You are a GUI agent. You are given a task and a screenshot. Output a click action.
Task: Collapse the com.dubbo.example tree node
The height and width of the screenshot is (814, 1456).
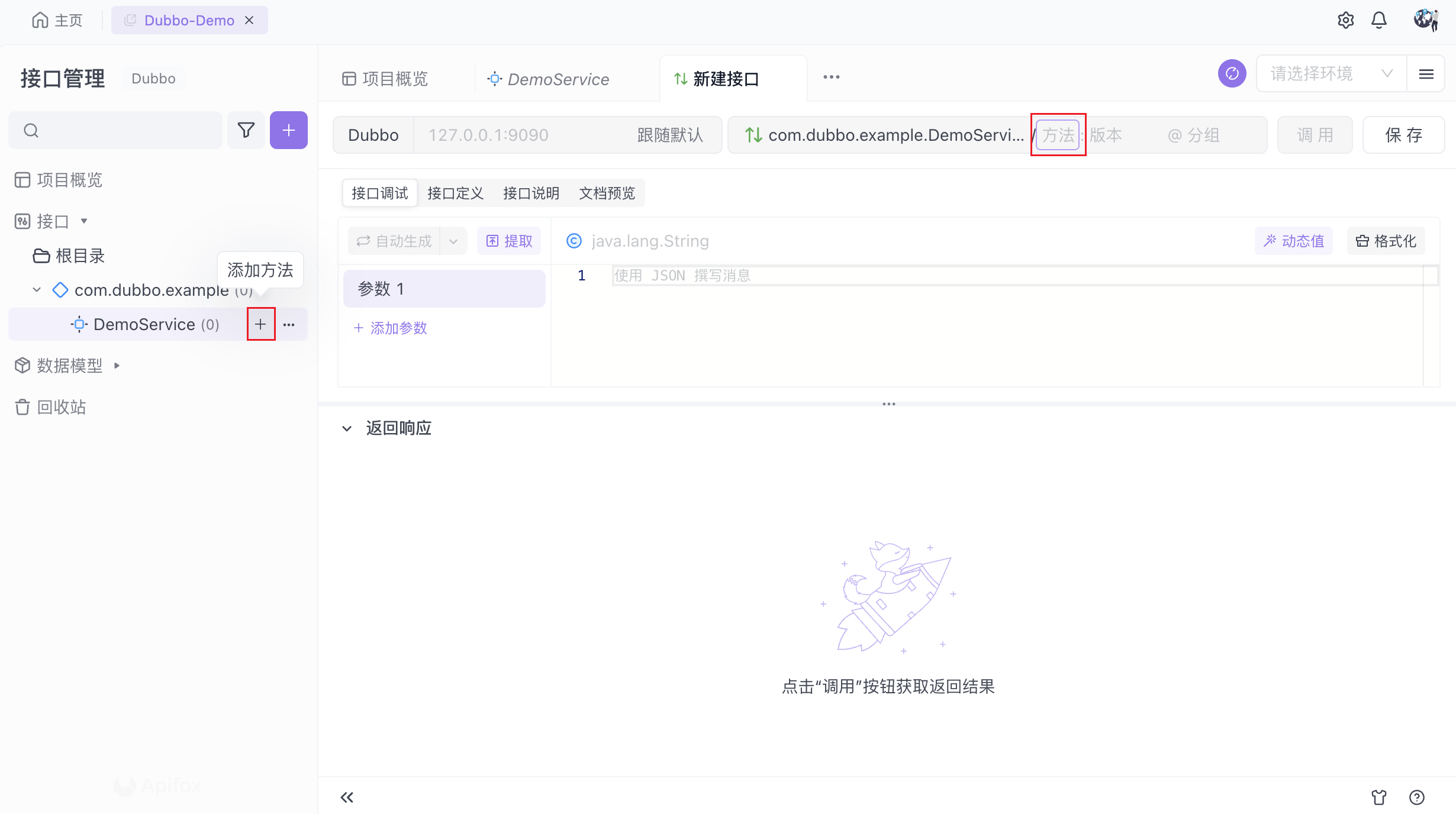pyautogui.click(x=37, y=290)
